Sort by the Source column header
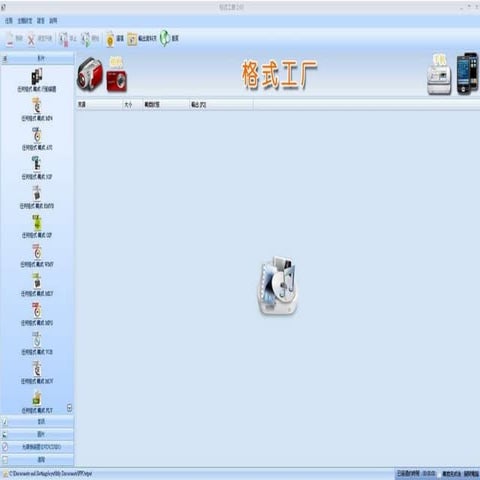Screen dimensions: 480x480 click(x=99, y=105)
